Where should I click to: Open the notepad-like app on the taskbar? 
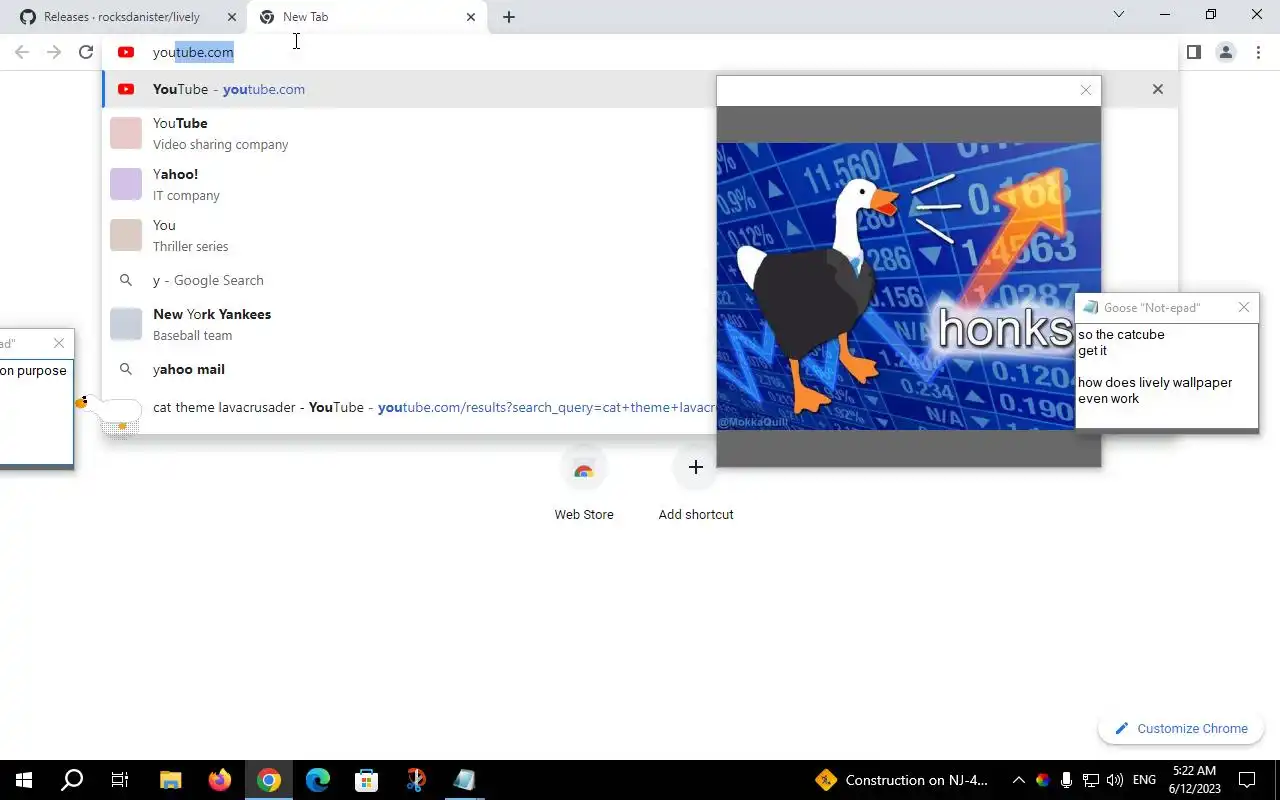pyautogui.click(x=465, y=780)
